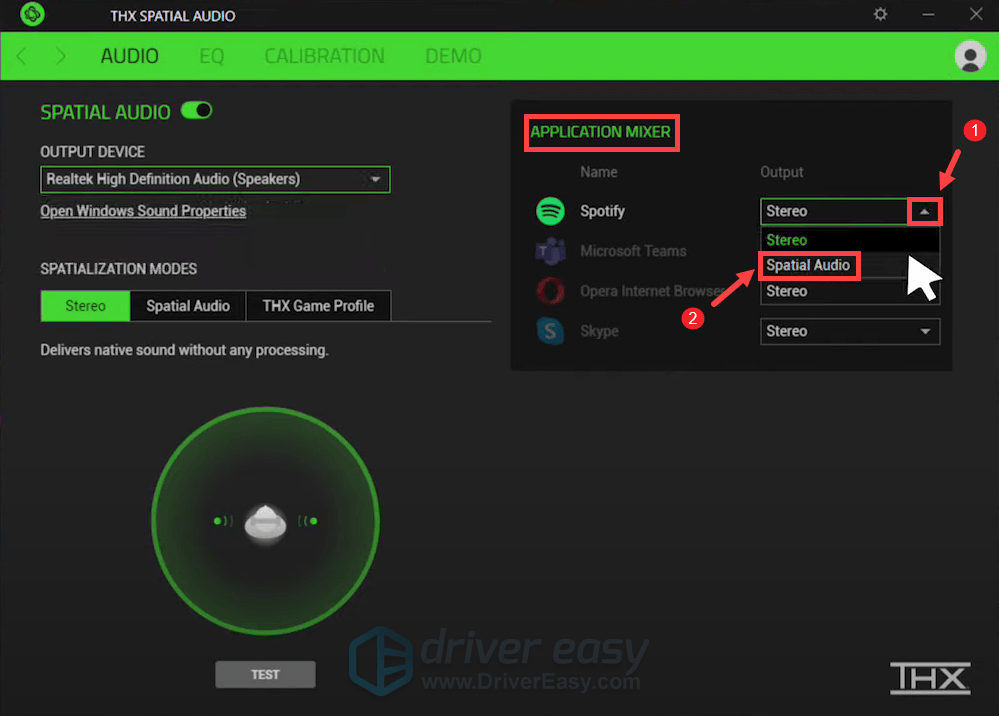Select the THX Game Profile mode

tap(318, 305)
